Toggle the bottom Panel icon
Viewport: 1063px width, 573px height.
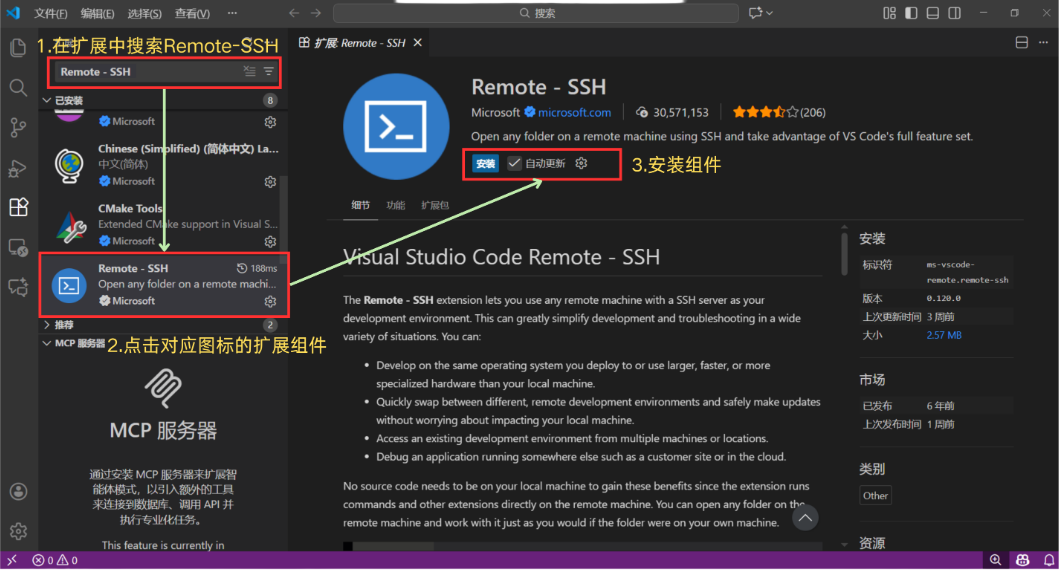[933, 13]
